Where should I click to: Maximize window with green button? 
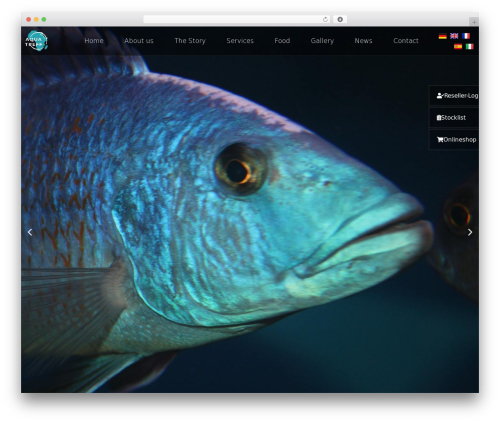(44, 19)
